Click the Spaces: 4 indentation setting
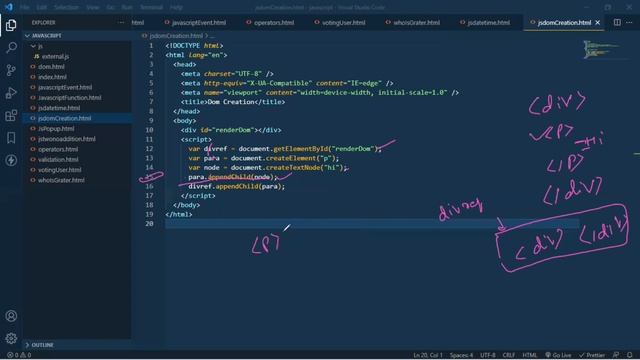 tap(461, 355)
